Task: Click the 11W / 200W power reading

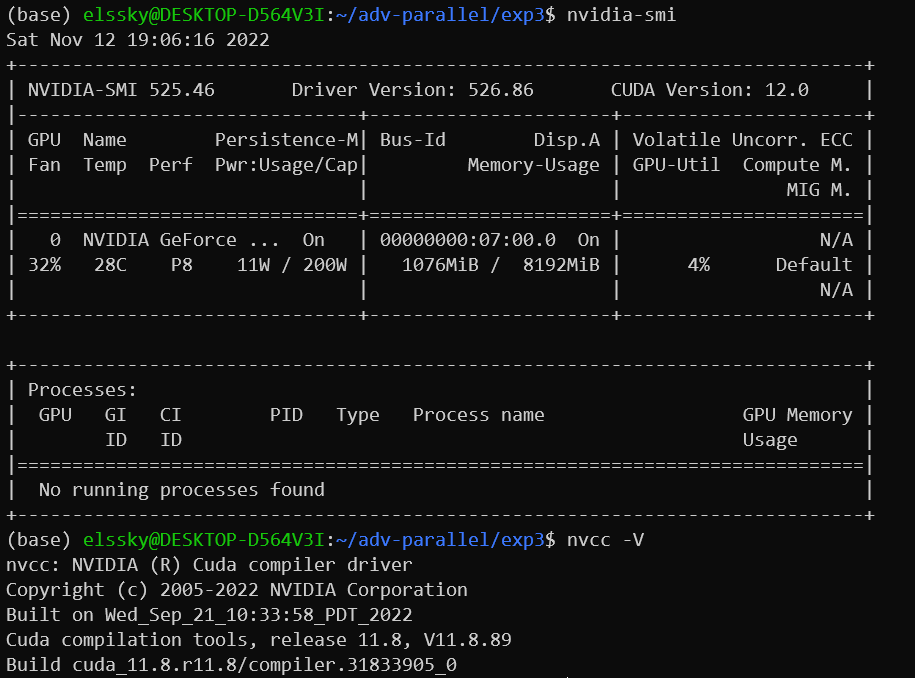Action: pos(291,265)
